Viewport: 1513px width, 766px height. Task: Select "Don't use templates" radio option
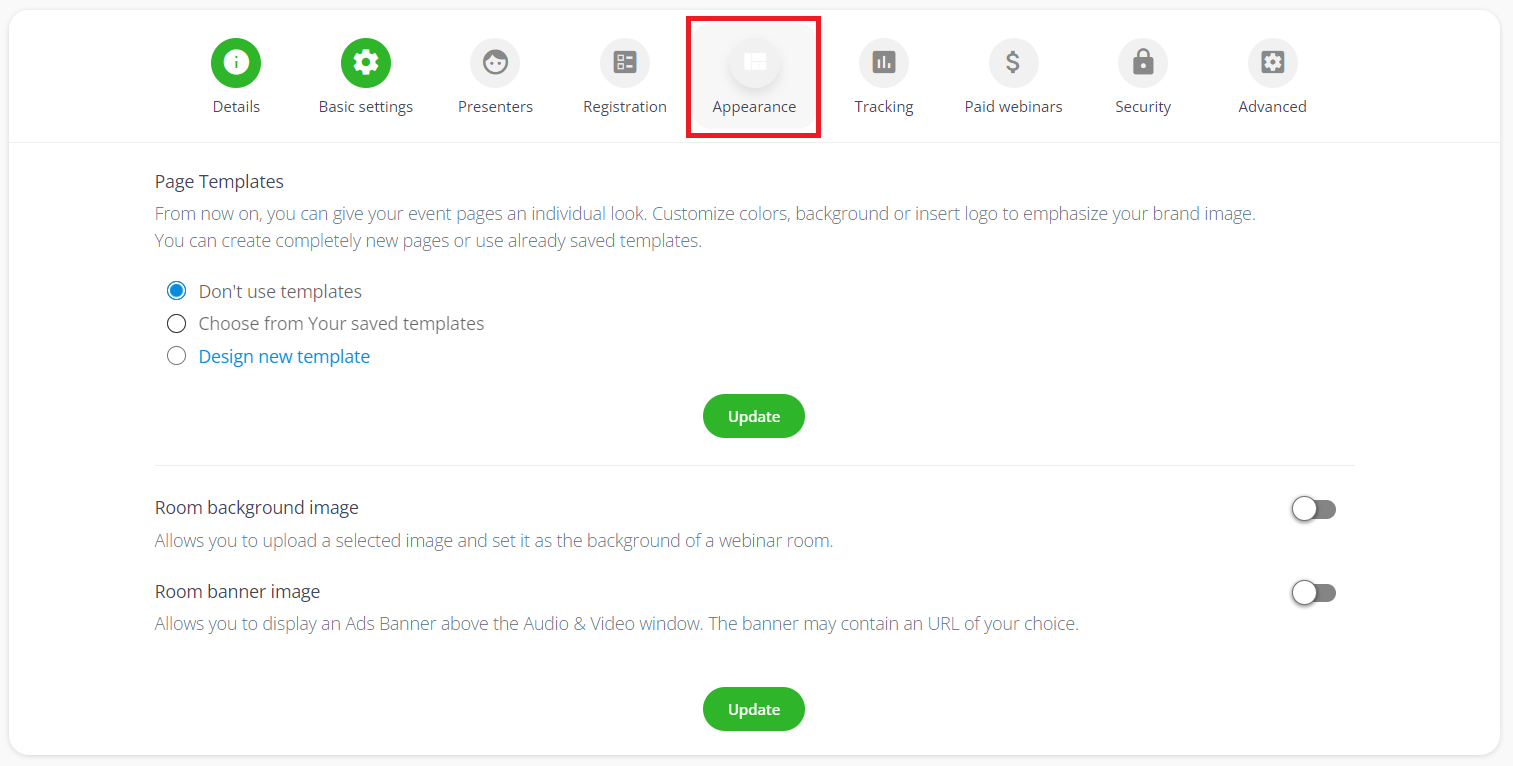tap(177, 291)
